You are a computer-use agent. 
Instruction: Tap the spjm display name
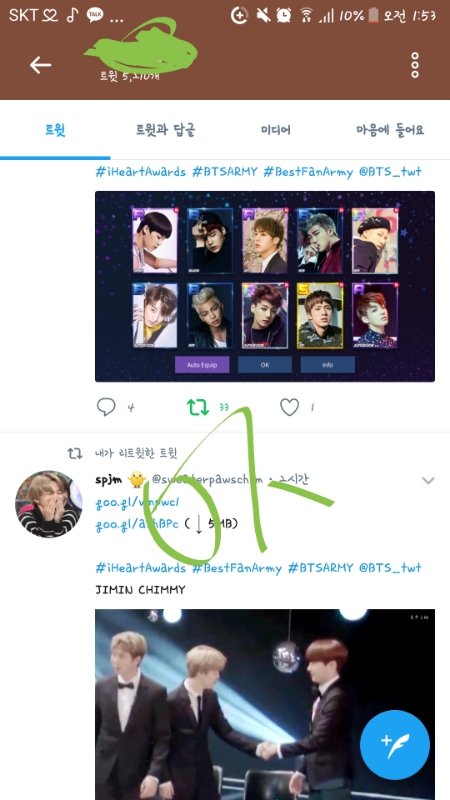coord(108,480)
